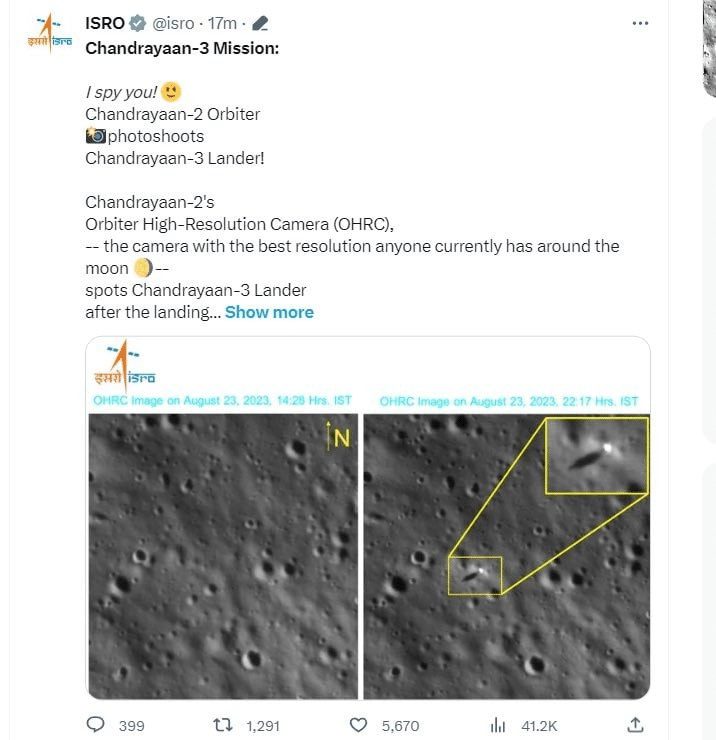The height and width of the screenshot is (740, 716).
Task: Click the yellow-bordered zoomed lander inset
Action: (597, 456)
